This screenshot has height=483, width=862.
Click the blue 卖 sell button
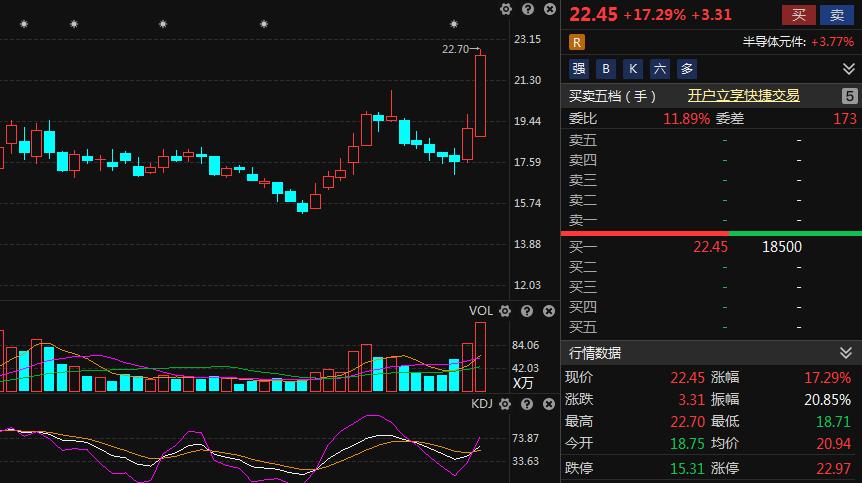837,15
